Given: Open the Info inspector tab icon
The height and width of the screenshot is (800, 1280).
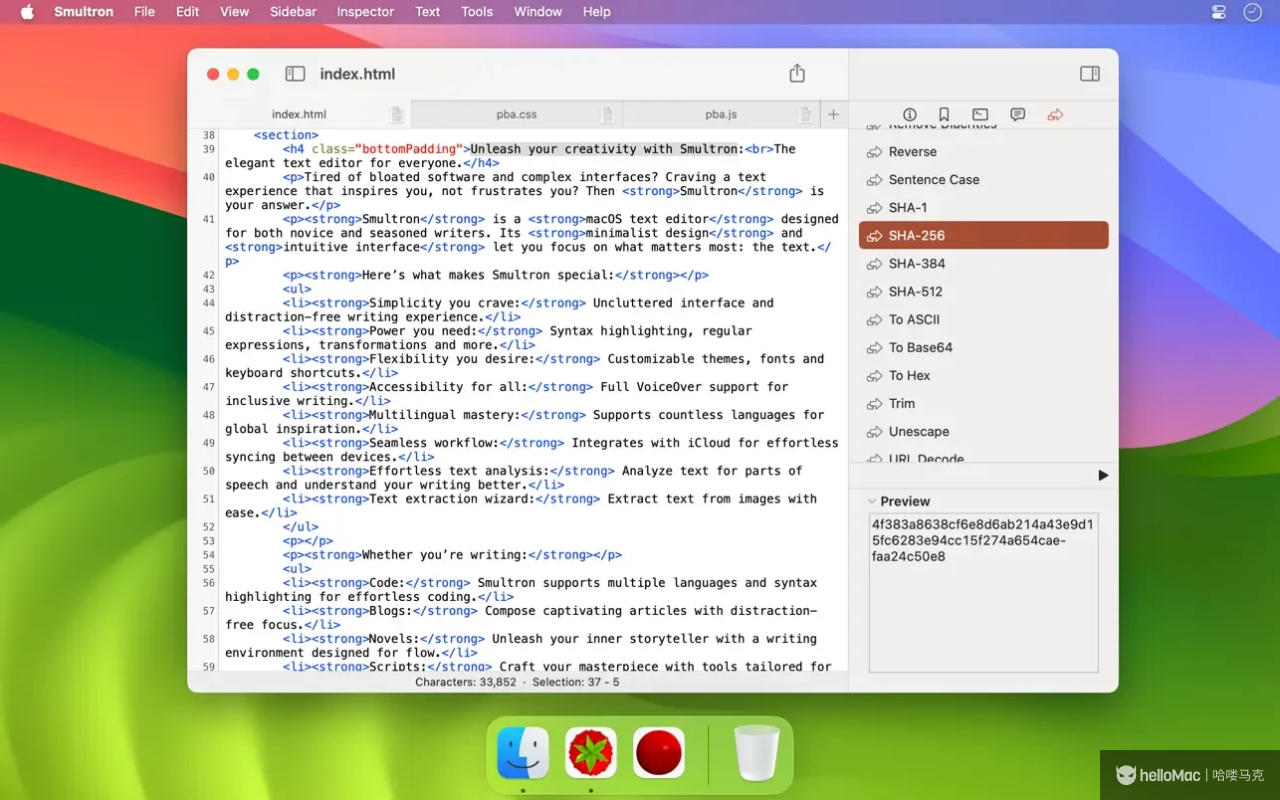Looking at the screenshot, I should point(910,115).
